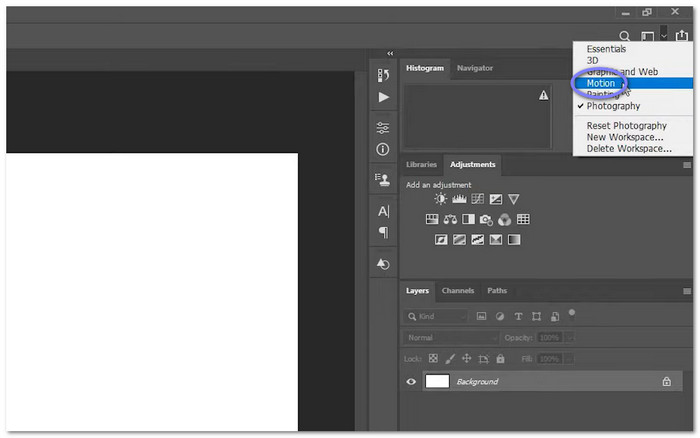Add a Posterize adjustment

[x=459, y=240]
